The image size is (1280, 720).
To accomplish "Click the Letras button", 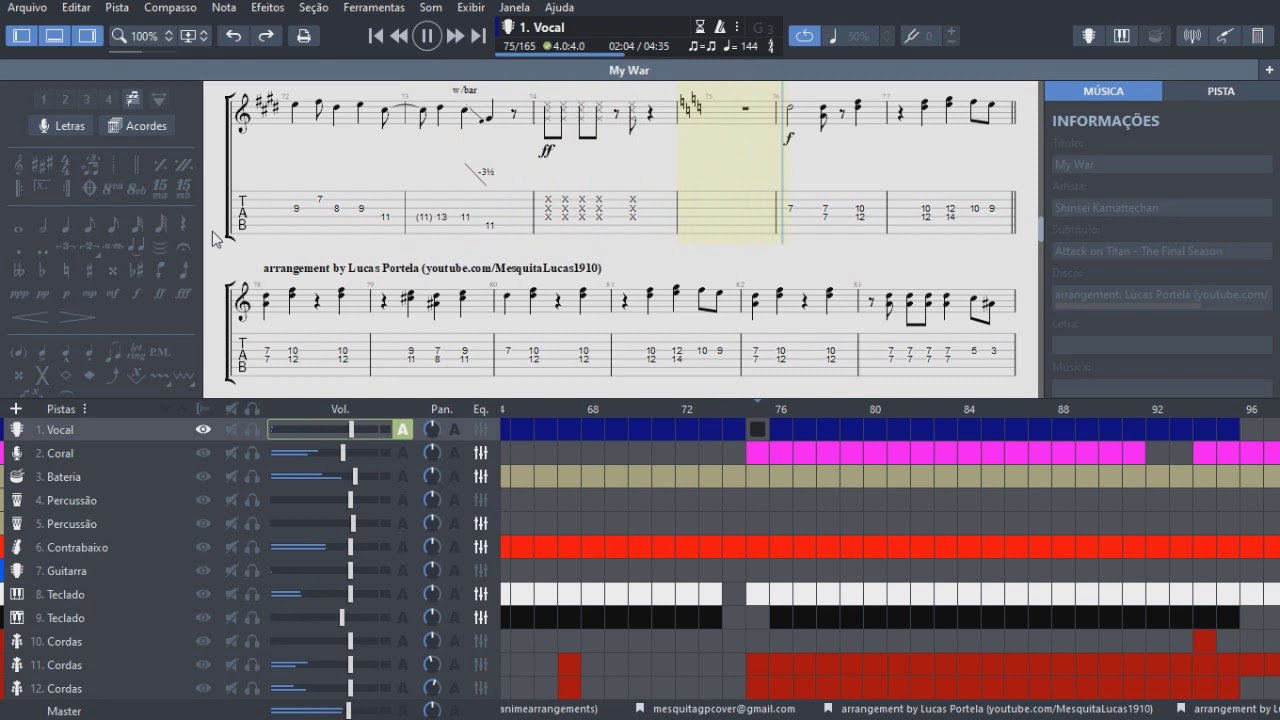I will [61, 126].
